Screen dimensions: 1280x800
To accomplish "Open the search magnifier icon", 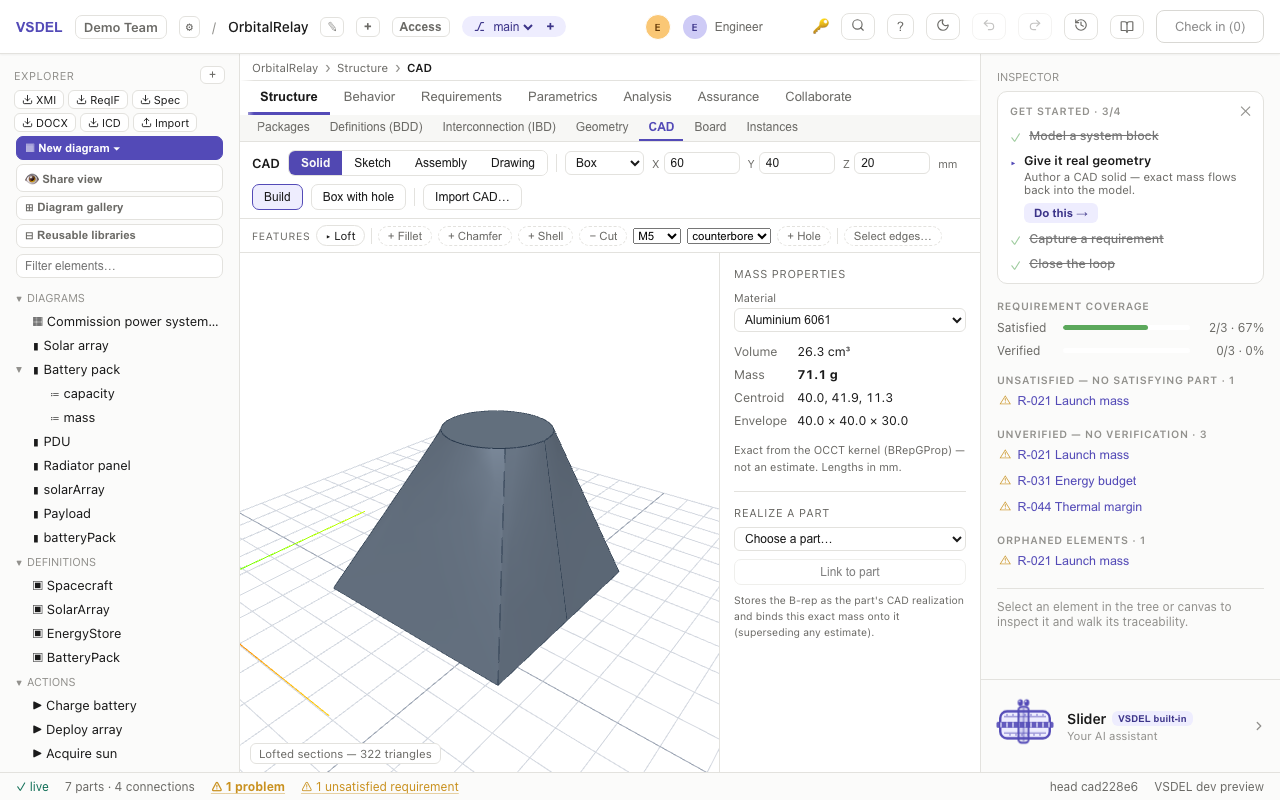I will 858,26.
